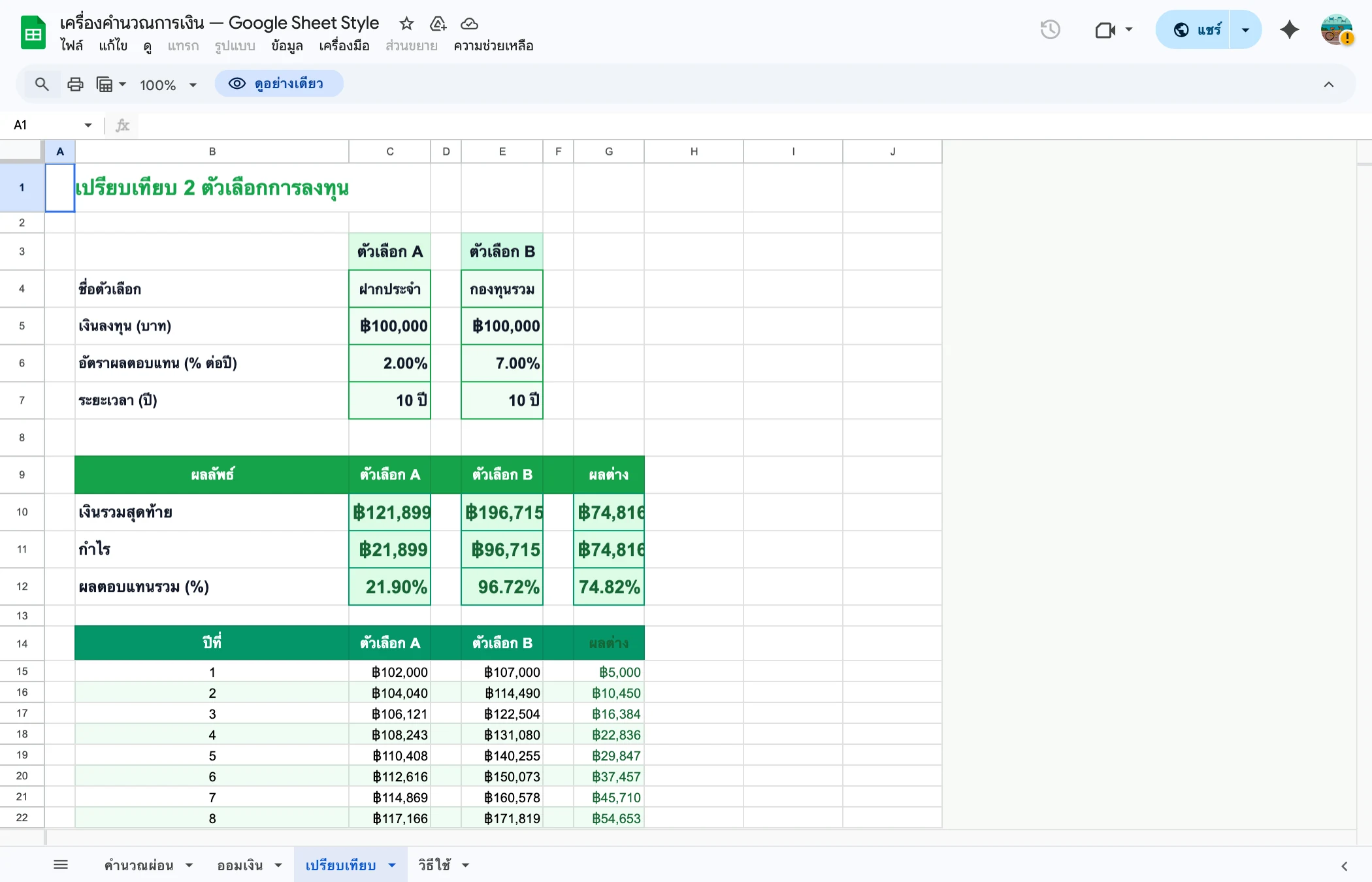Expand the name box dropdown next to A1
This screenshot has height=882, width=1372.
click(88, 125)
